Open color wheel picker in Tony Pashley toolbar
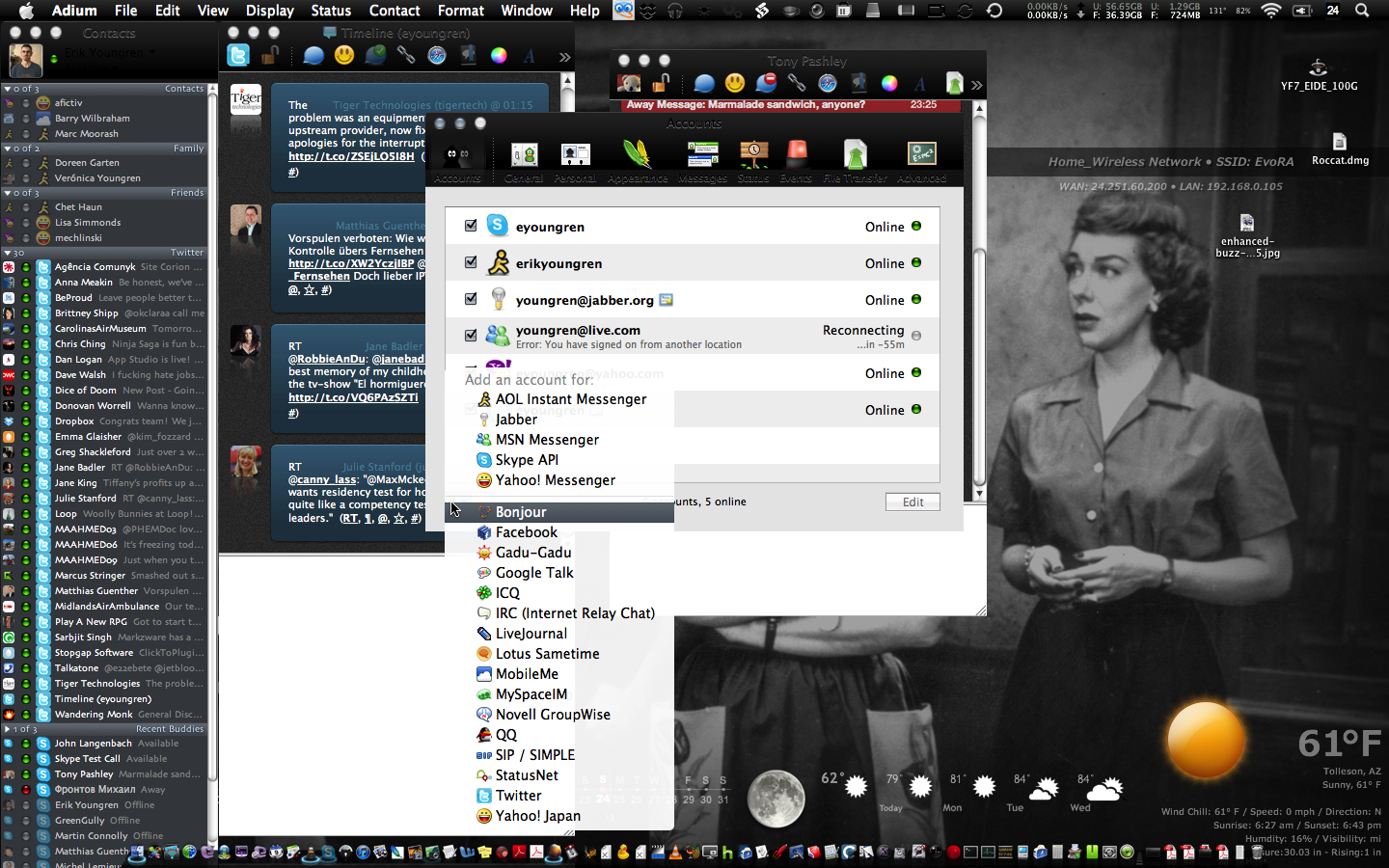Screen dimensions: 1389x868 (889, 84)
